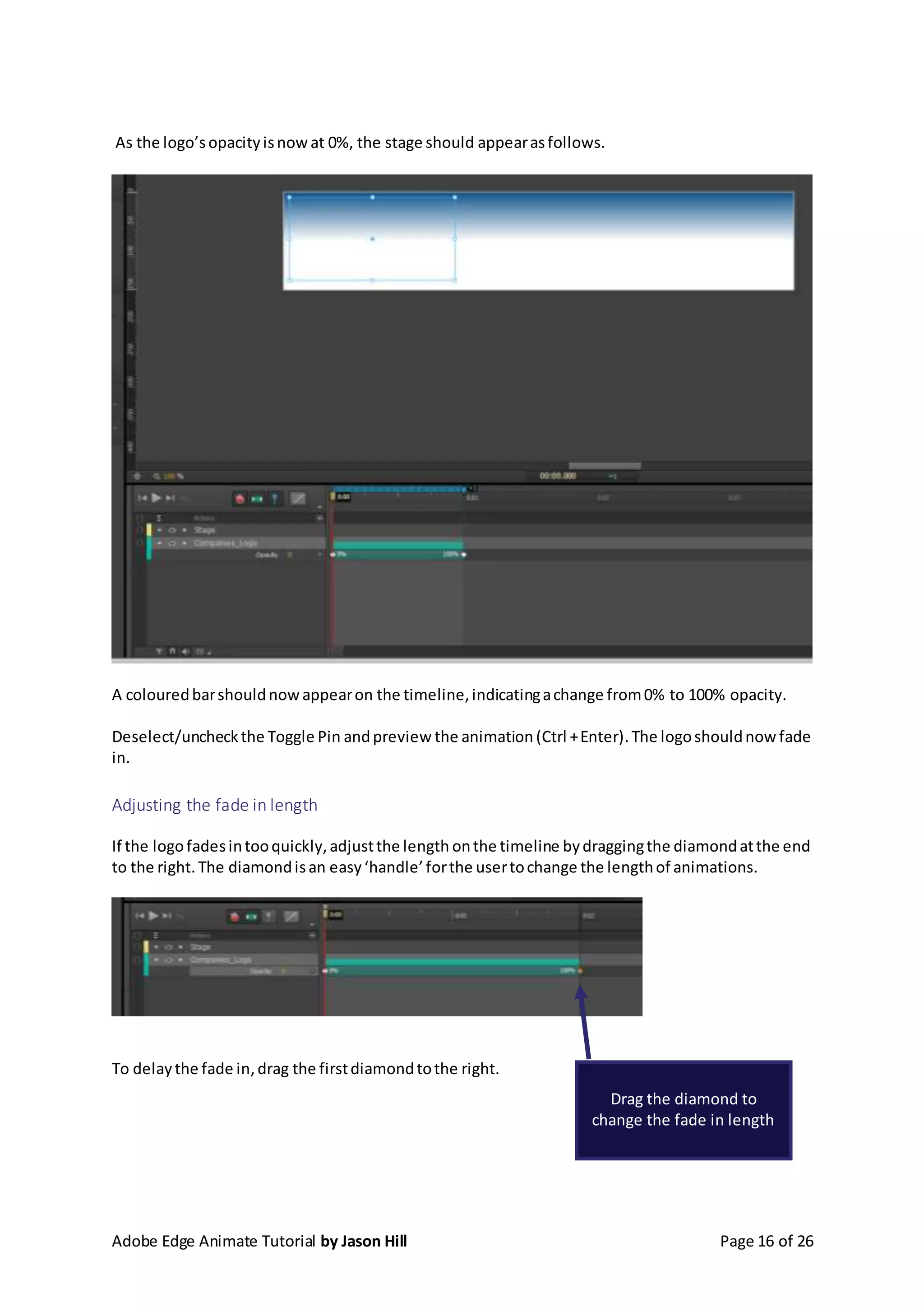
Task: Jump to timeline start in the upper screenshot
Action: [142, 498]
